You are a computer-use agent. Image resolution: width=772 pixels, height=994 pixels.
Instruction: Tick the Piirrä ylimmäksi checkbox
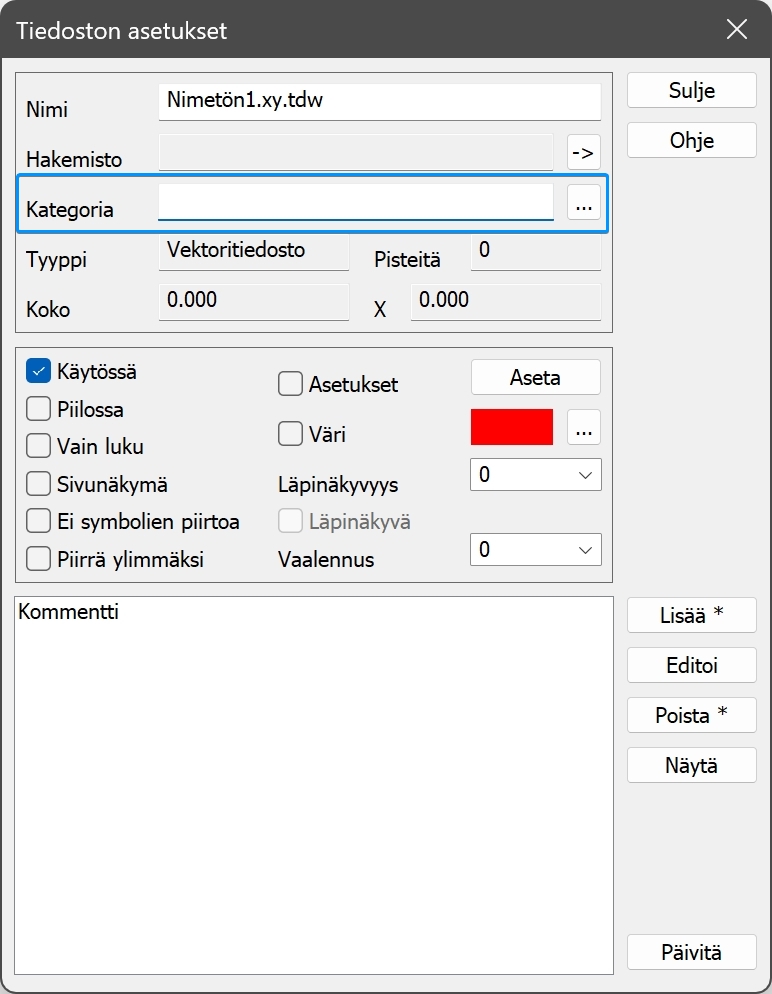pyautogui.click(x=38, y=559)
